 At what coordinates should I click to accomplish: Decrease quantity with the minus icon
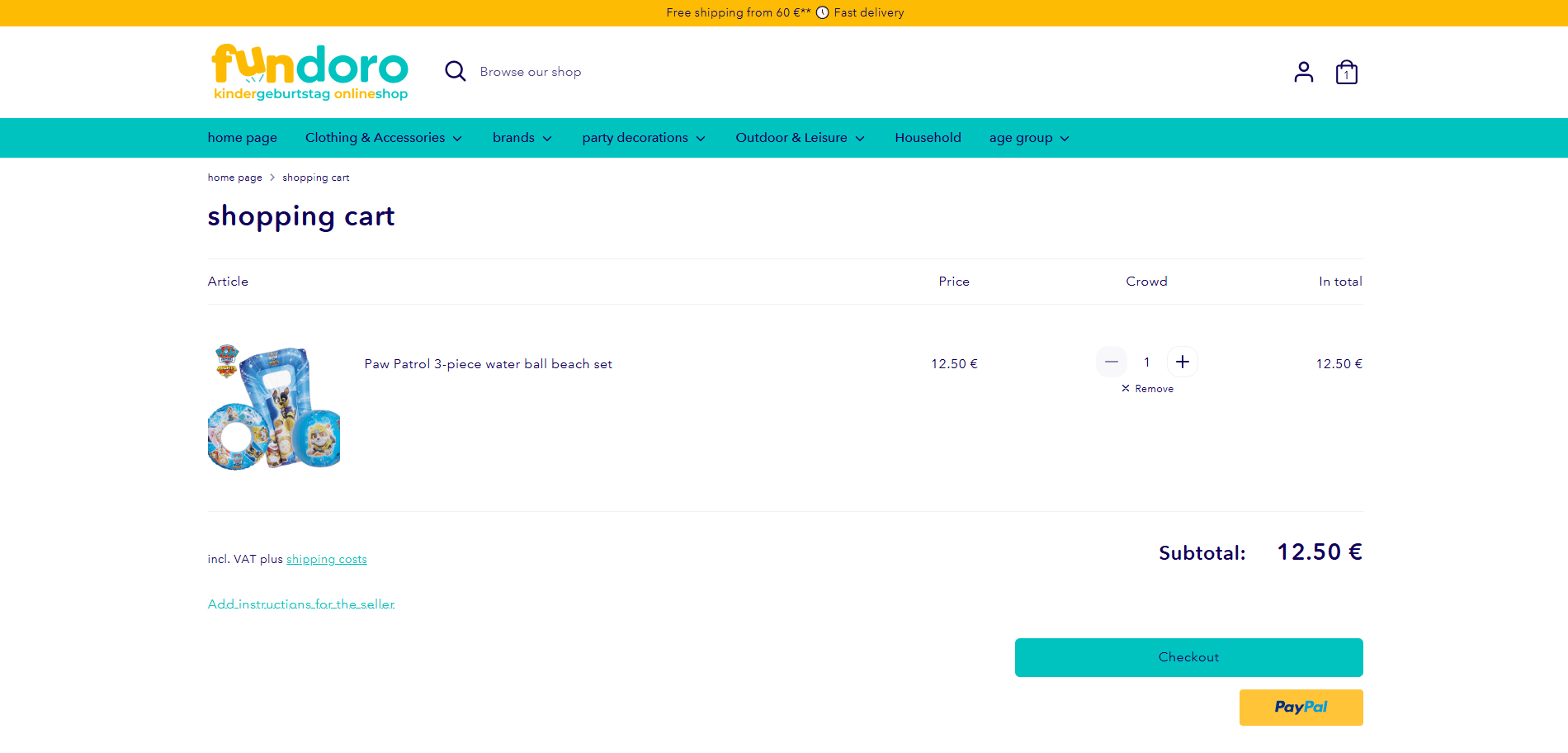click(1112, 362)
